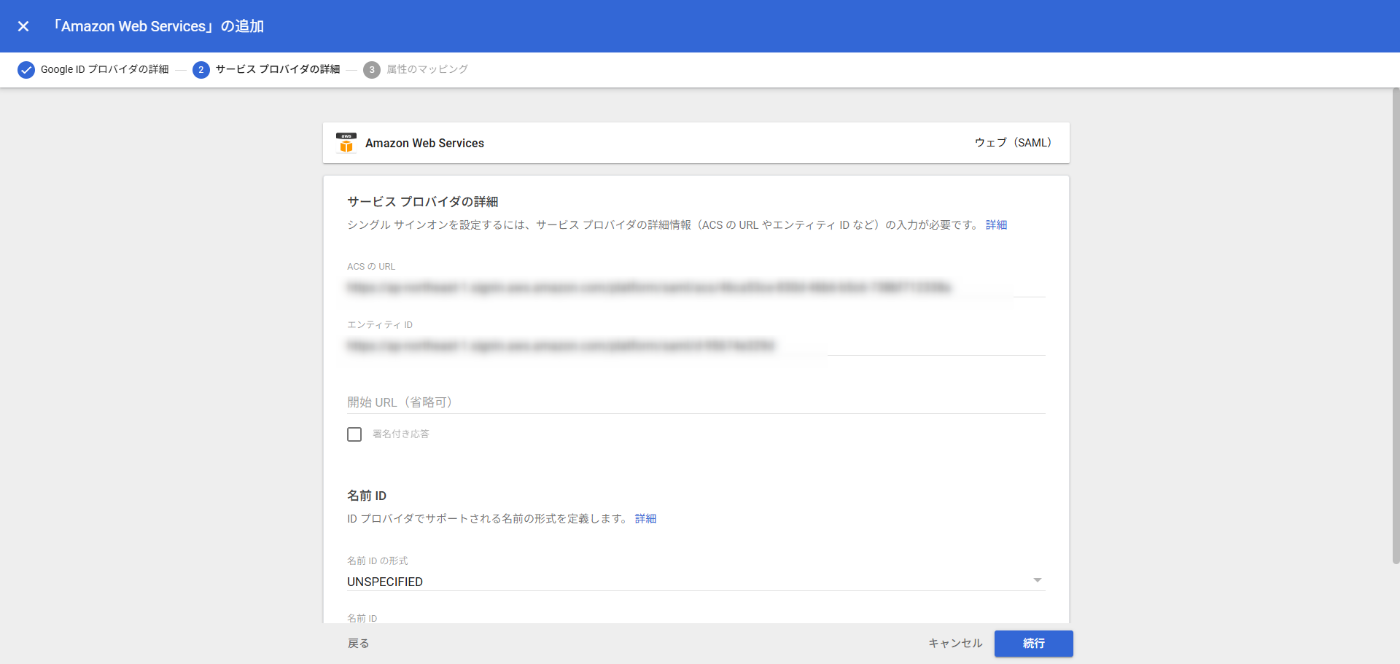The width and height of the screenshot is (1400, 664).
Task: Click the サービス プロバイダの詳細 heading
Action: point(423,202)
